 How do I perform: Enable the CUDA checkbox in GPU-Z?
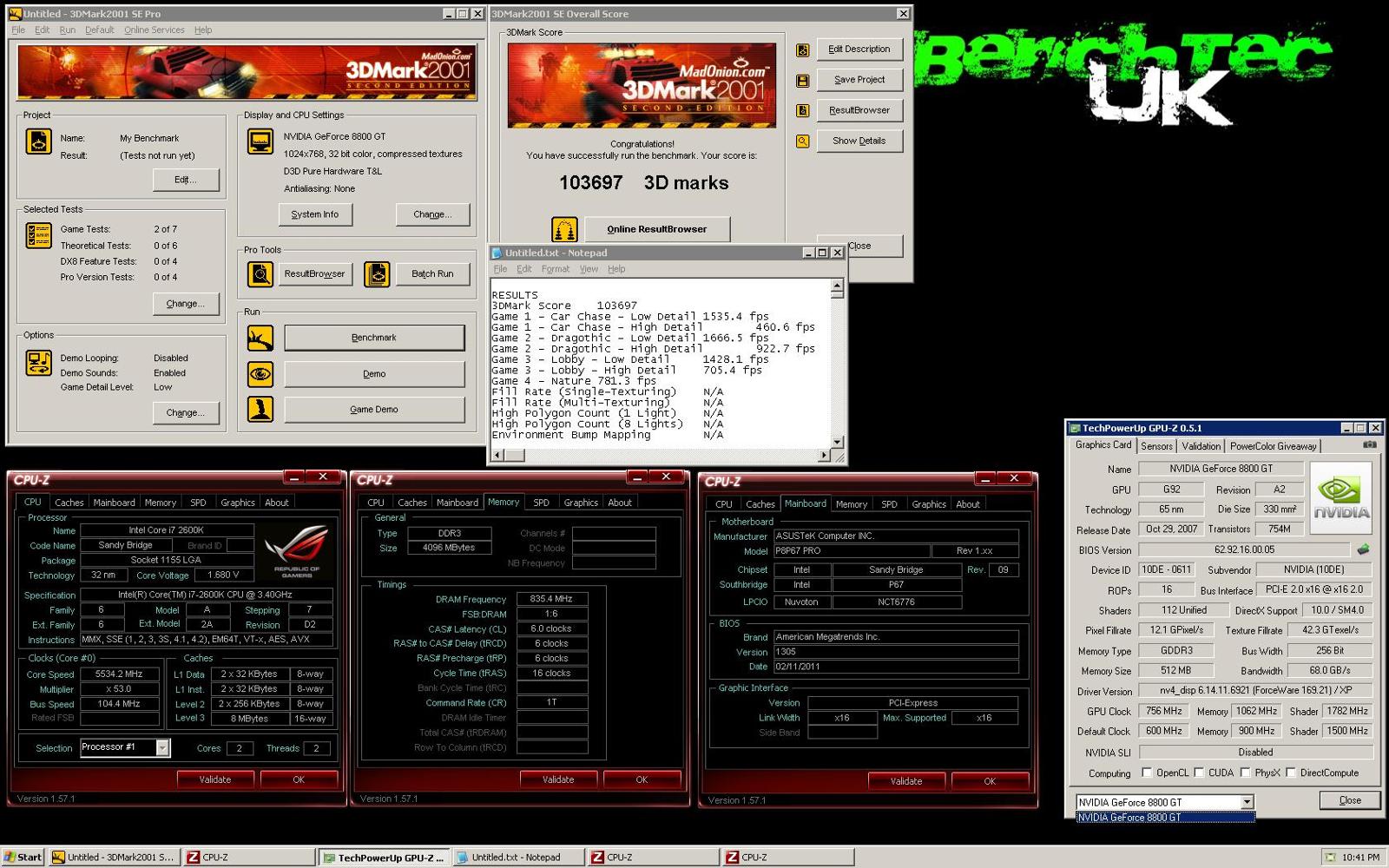coord(1199,773)
